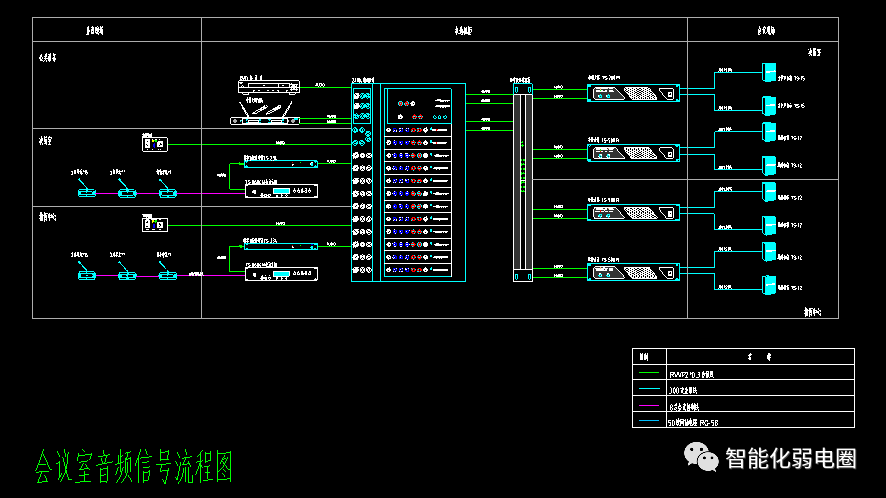The height and width of the screenshot is (498, 886).
Task: Select the third conference microphone in the bottom row
Action: click(x=167, y=271)
